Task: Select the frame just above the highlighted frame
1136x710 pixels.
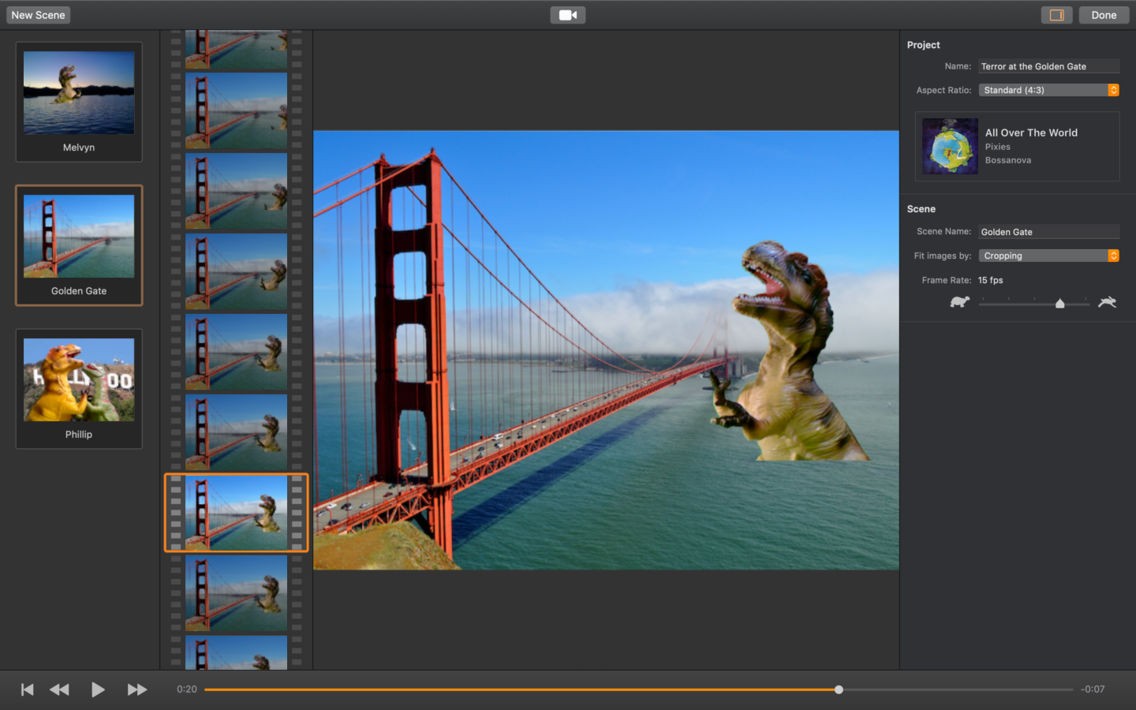Action: pyautogui.click(x=236, y=433)
